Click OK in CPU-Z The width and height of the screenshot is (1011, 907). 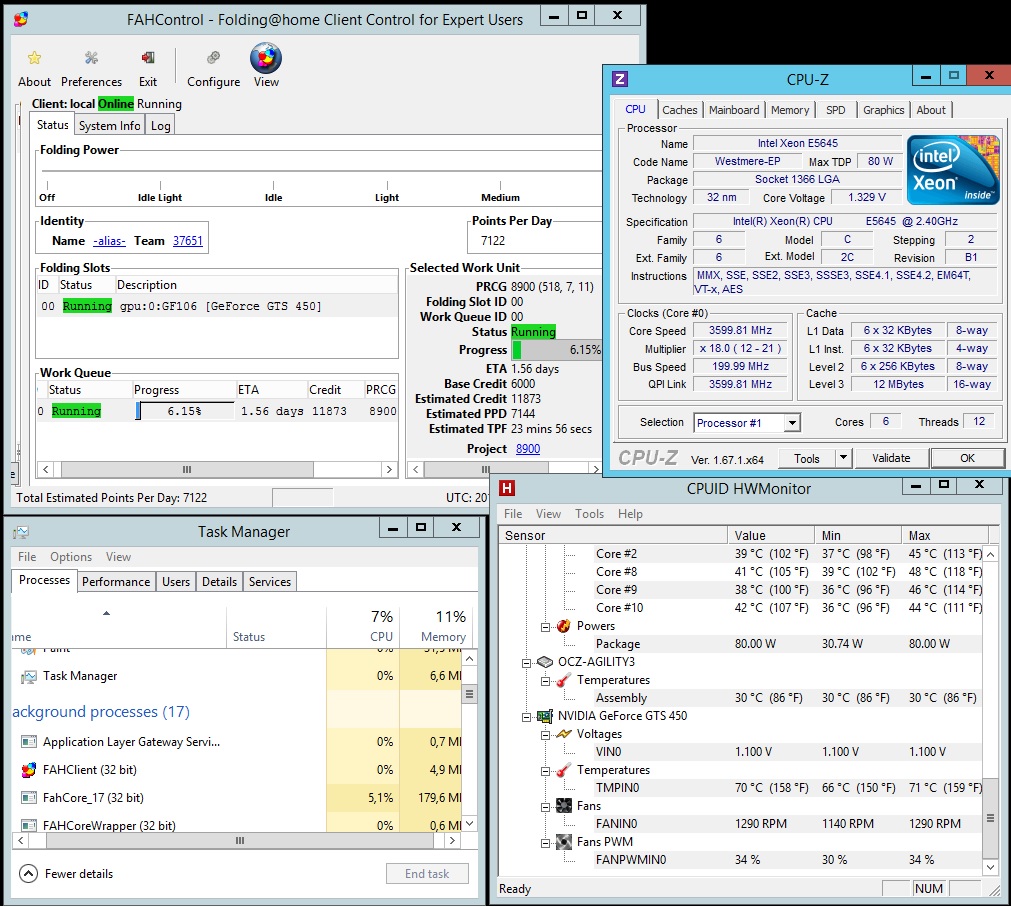(967, 458)
